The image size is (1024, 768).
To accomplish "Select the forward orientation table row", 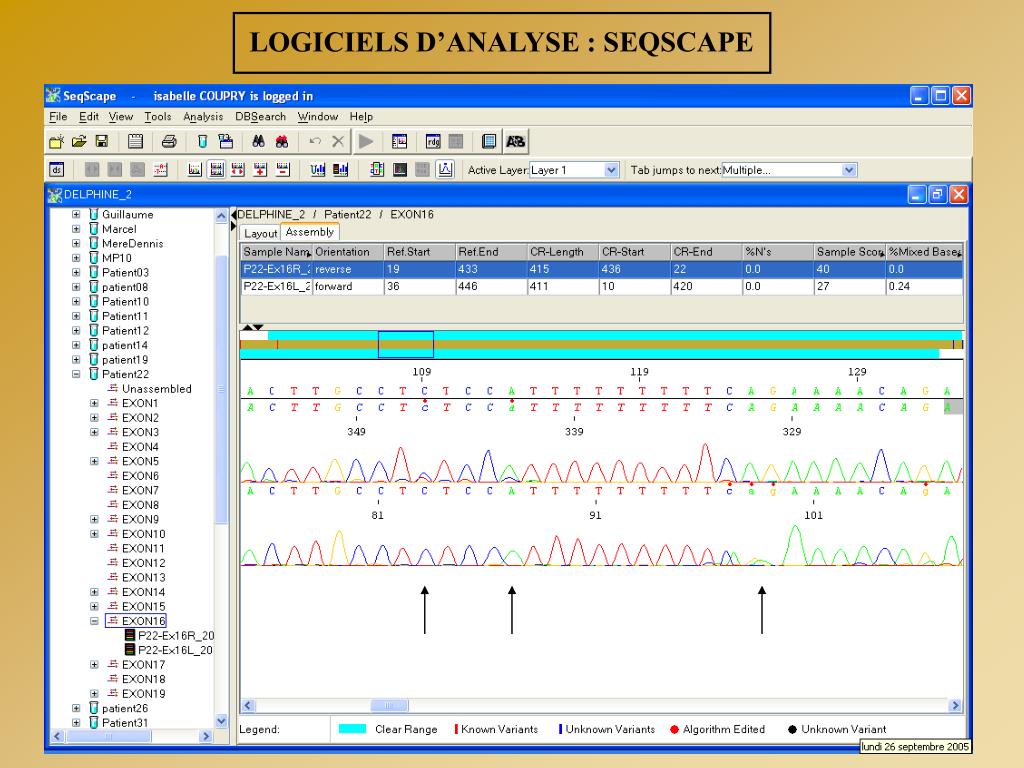I will (x=601, y=286).
